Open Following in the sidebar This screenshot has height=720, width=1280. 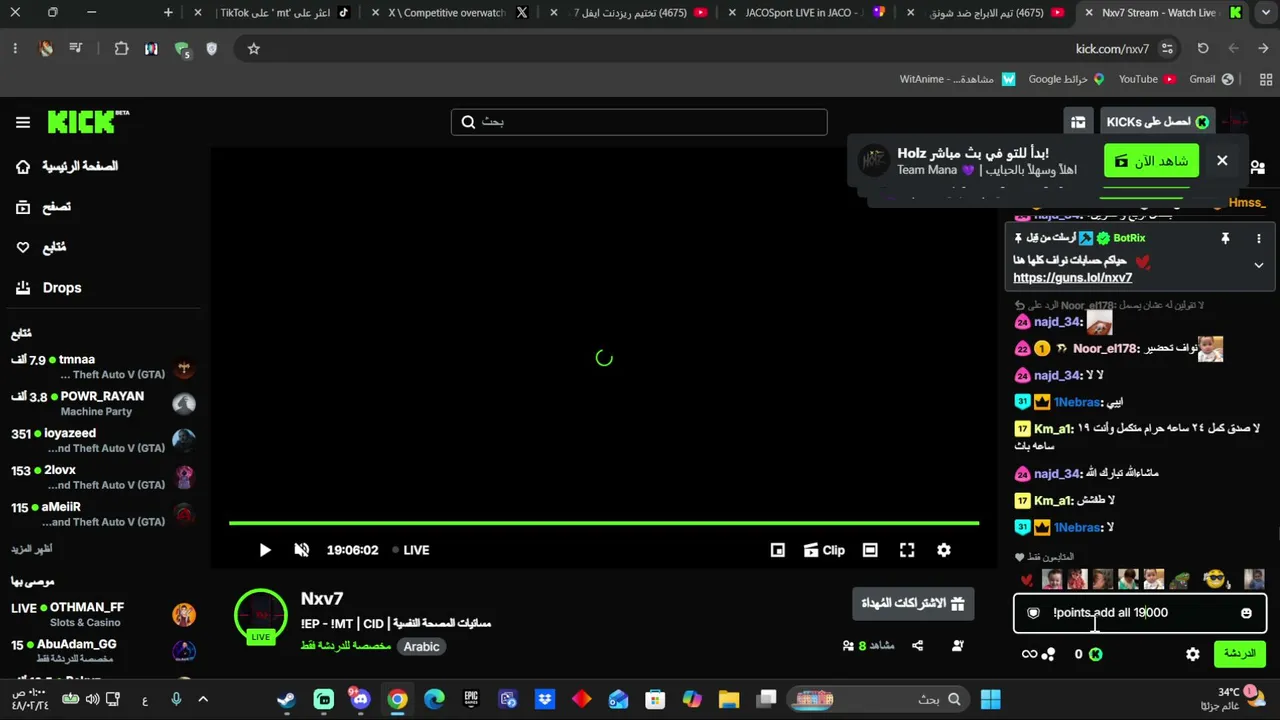coord(41,247)
